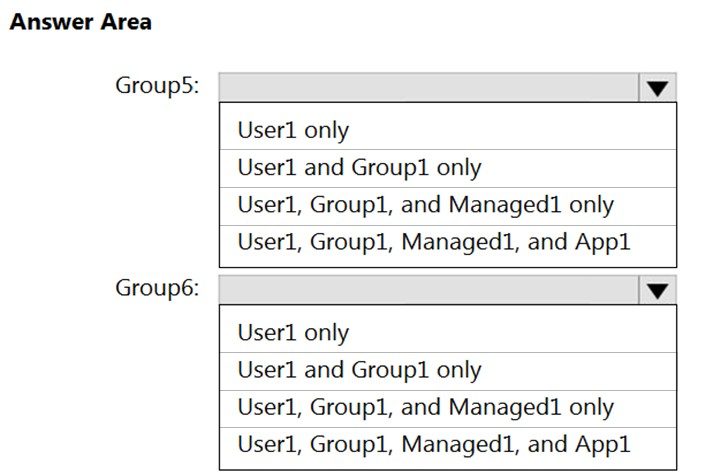713x476 pixels.
Task: Click the 'Group6:' label
Action: 157,289
